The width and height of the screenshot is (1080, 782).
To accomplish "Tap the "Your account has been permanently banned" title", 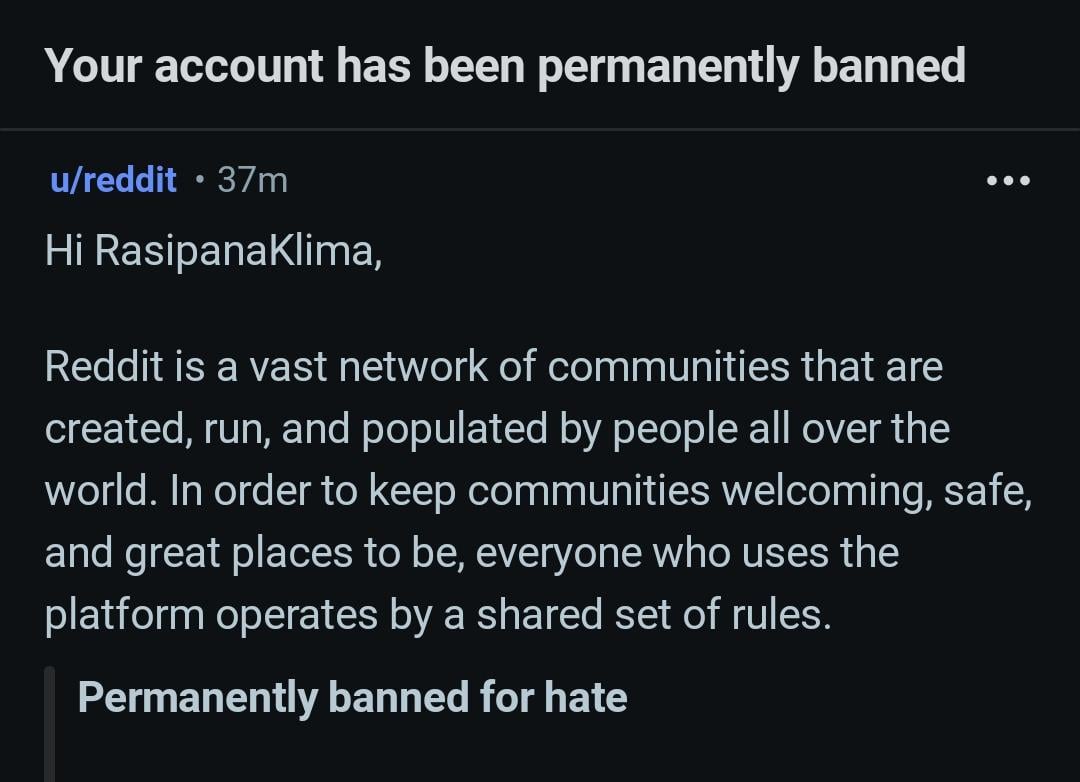I will tap(505, 66).
